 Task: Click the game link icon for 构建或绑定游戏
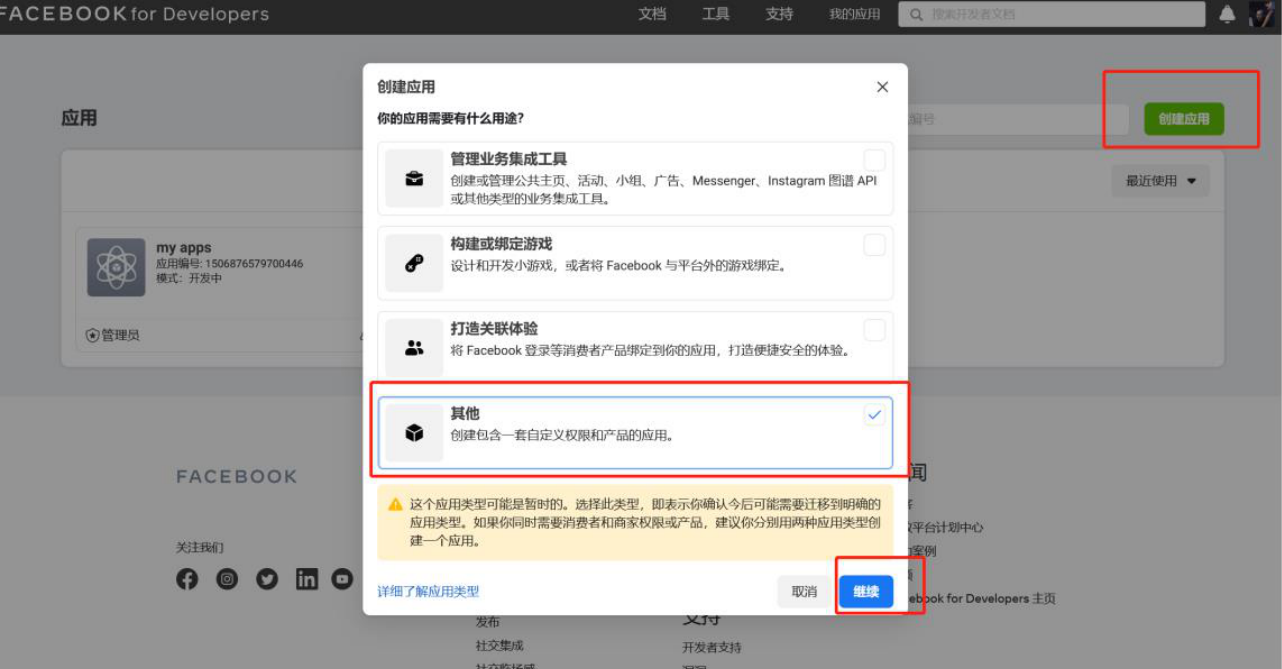pos(414,262)
